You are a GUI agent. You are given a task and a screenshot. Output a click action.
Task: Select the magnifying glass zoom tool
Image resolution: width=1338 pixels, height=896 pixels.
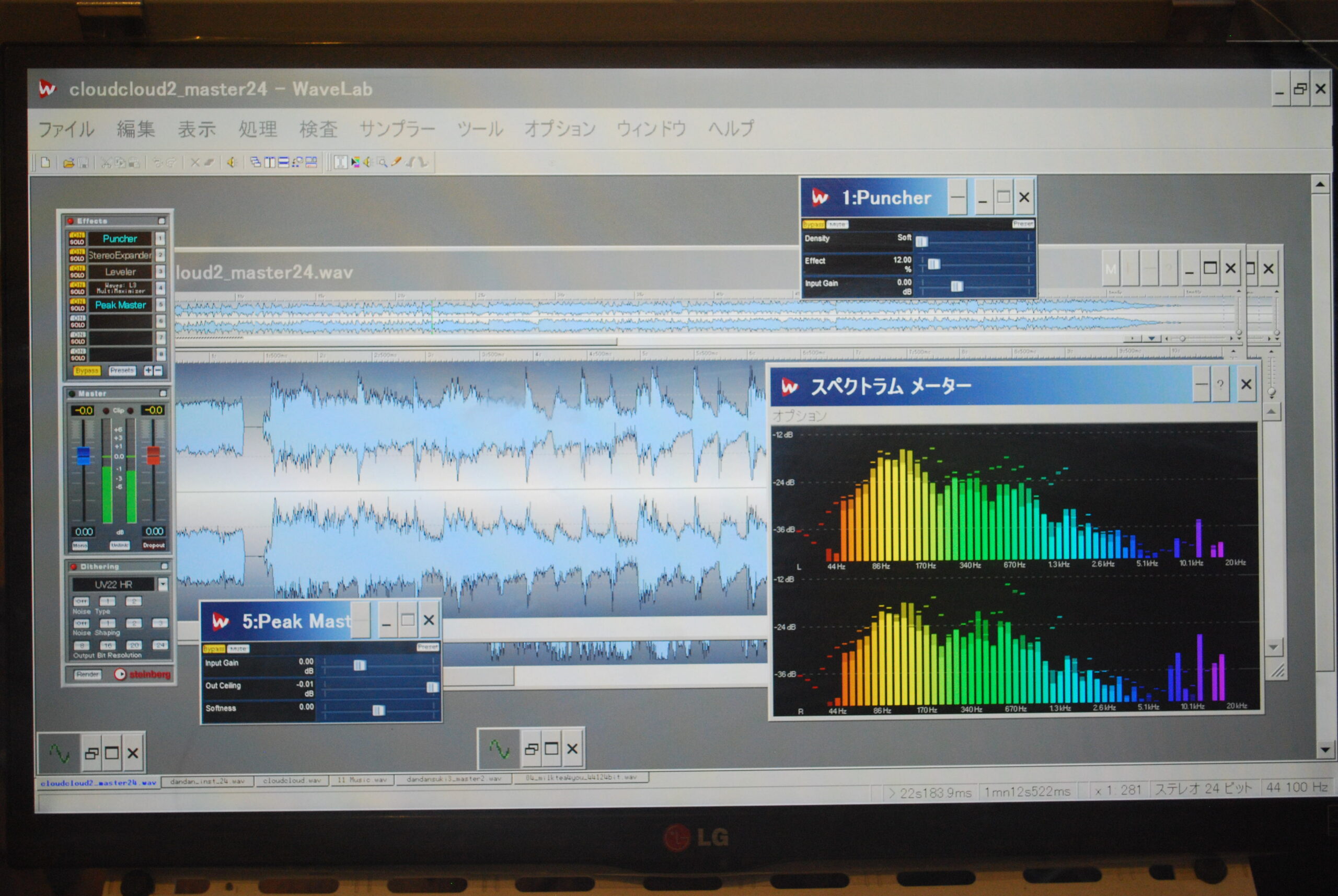(x=383, y=163)
